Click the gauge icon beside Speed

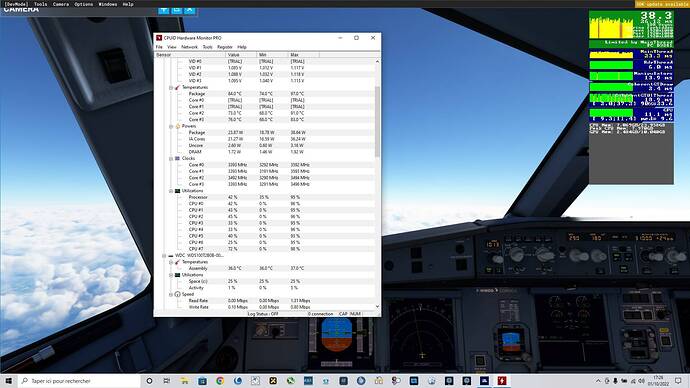(177, 294)
